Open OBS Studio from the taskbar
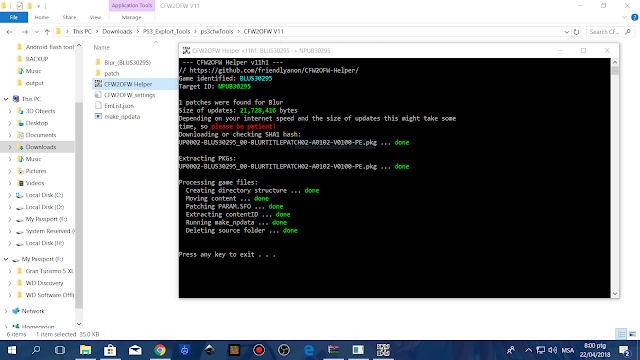This screenshot has width=640, height=360. pos(284,350)
